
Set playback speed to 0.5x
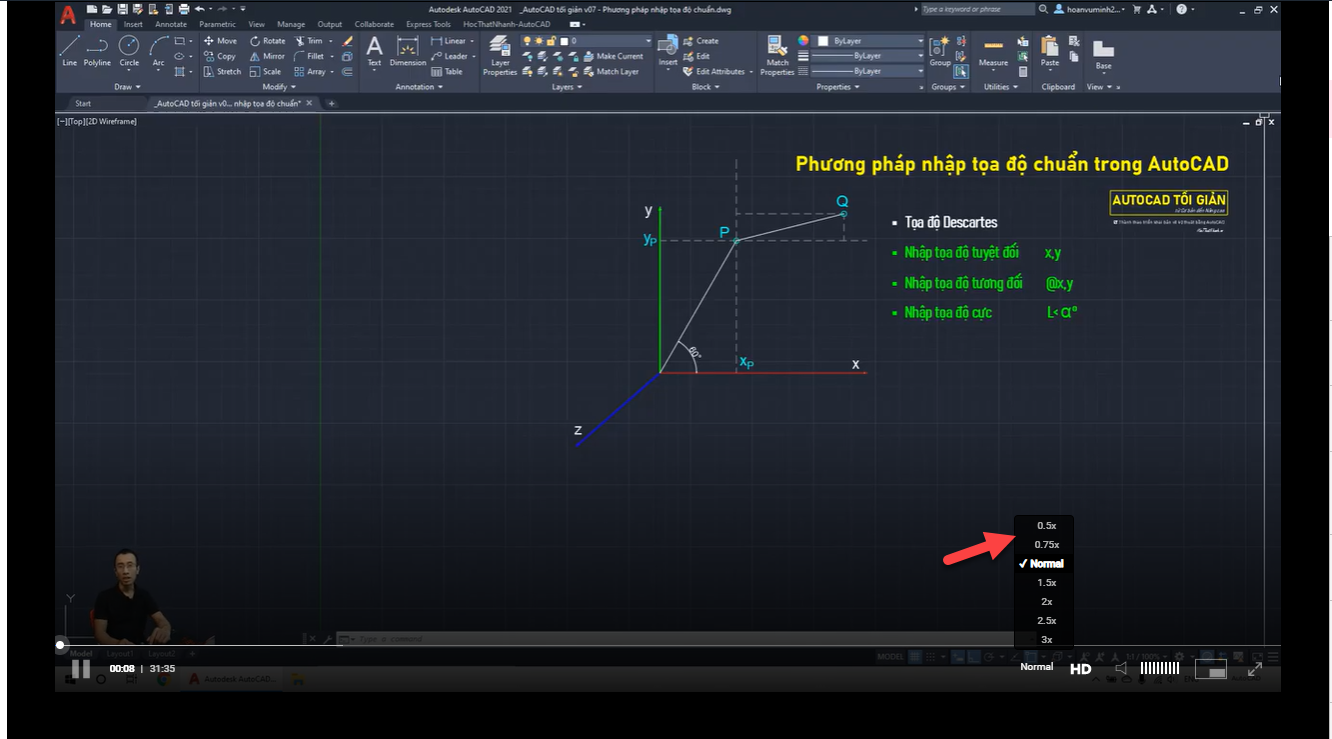(x=1047, y=525)
